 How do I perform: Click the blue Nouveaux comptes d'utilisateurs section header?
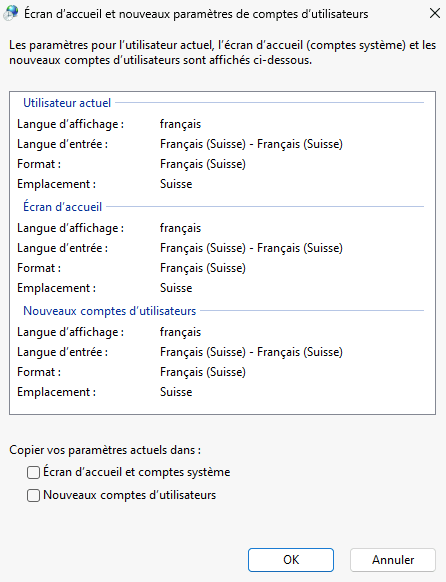click(109, 311)
